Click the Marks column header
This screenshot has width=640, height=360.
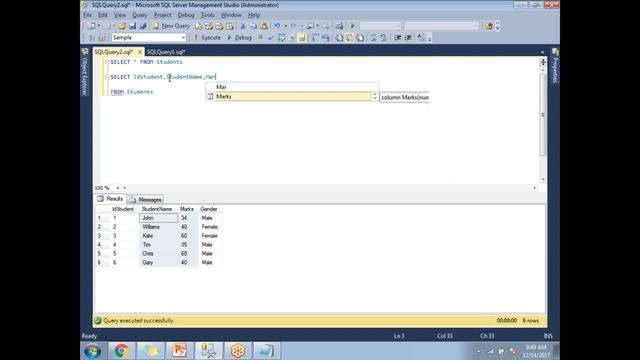tap(187, 209)
